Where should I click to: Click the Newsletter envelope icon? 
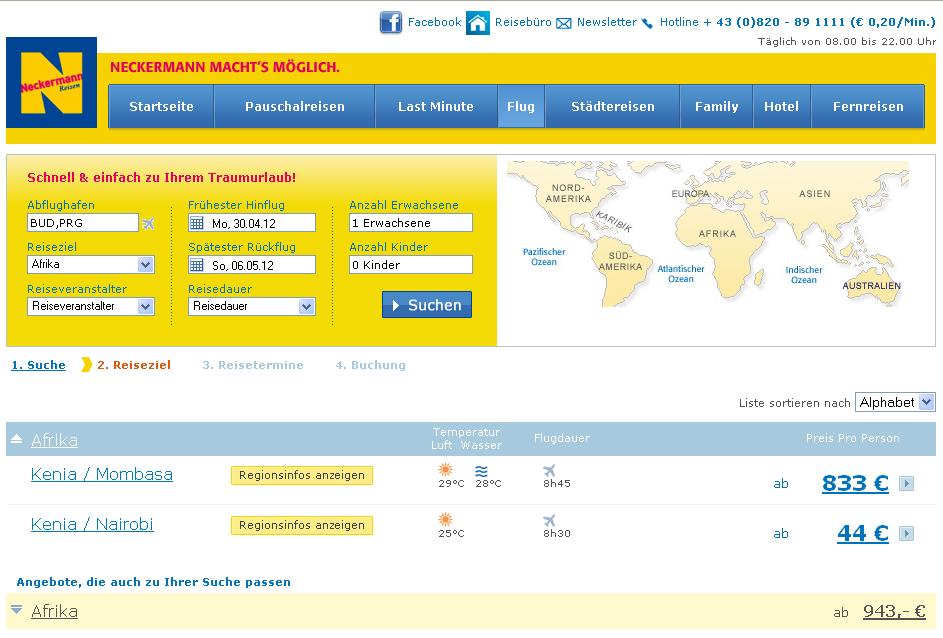(x=564, y=23)
